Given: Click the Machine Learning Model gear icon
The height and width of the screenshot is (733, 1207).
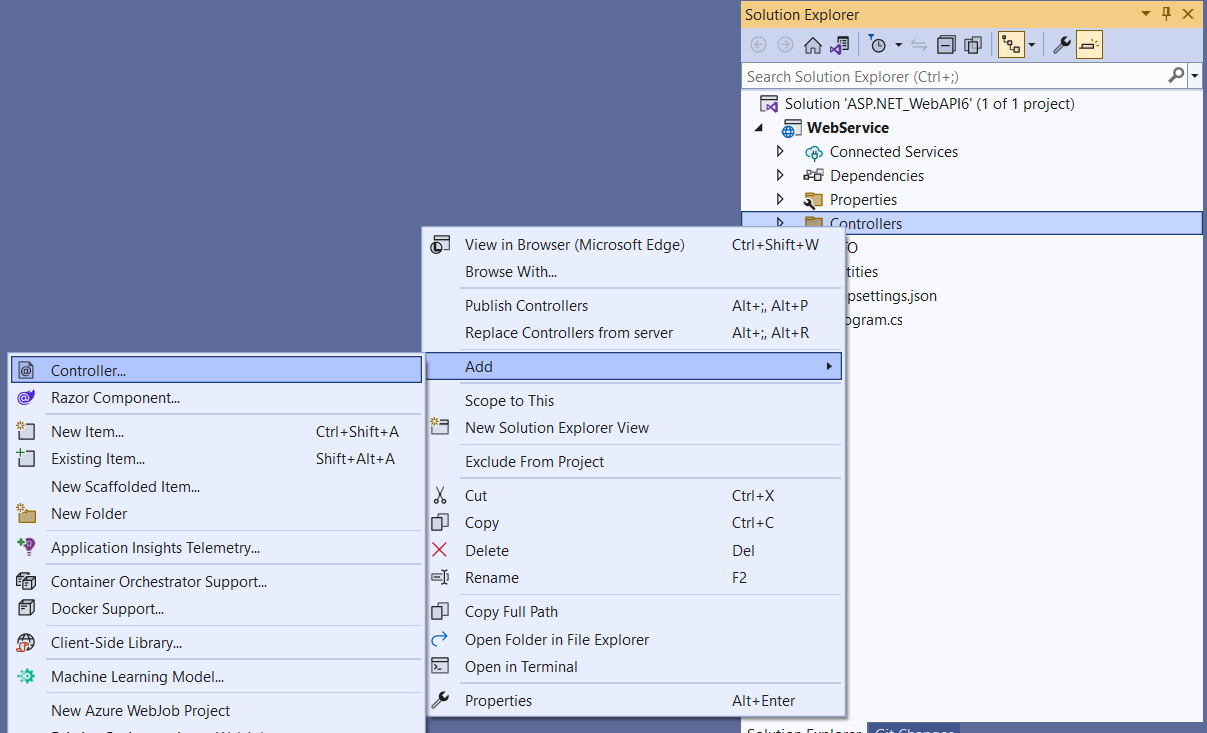Looking at the screenshot, I should [26, 676].
